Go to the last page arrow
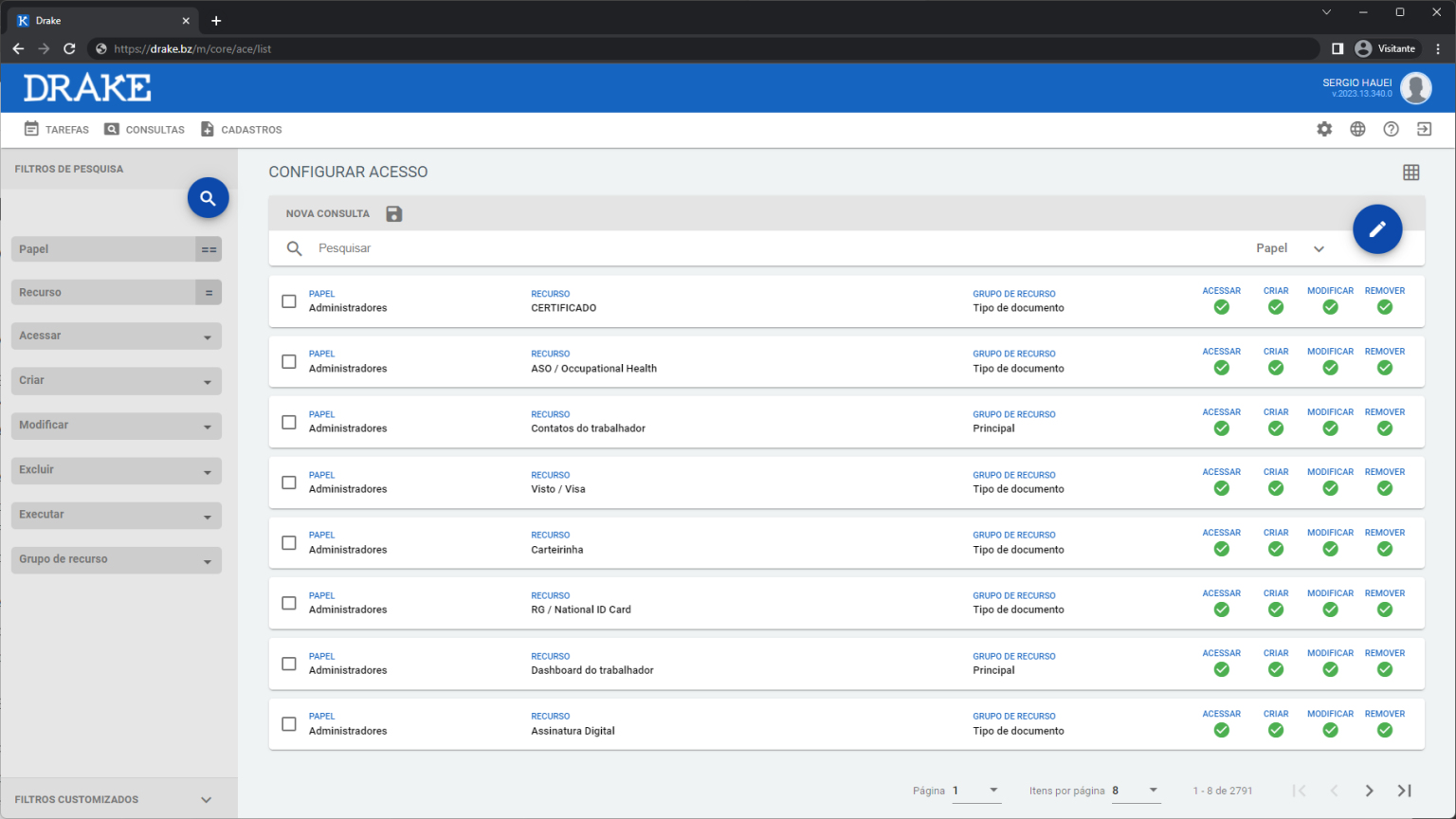1456x819 pixels. [1404, 791]
